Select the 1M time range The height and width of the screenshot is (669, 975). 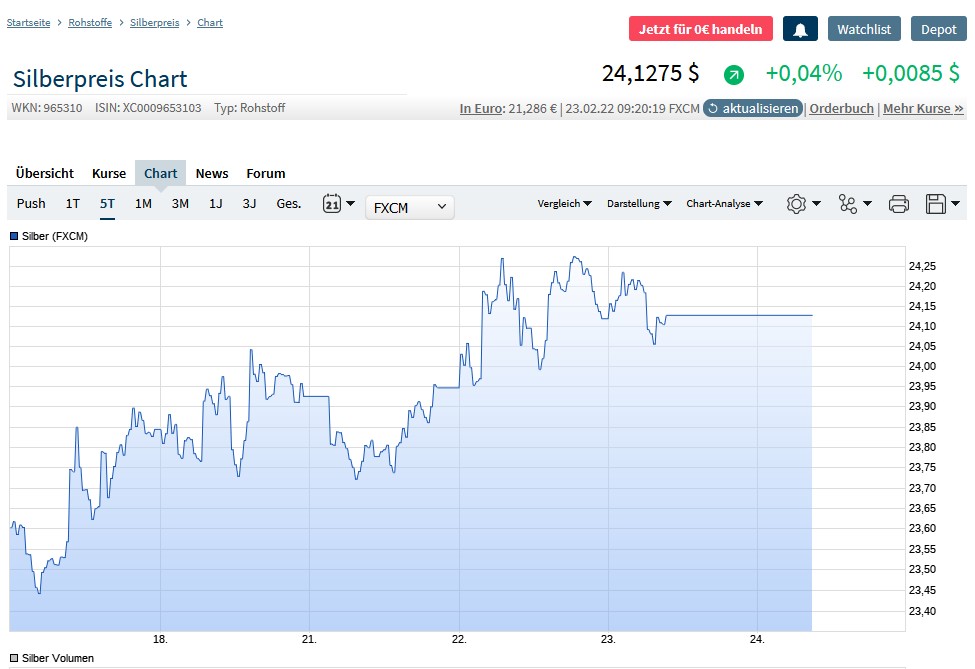(143, 204)
